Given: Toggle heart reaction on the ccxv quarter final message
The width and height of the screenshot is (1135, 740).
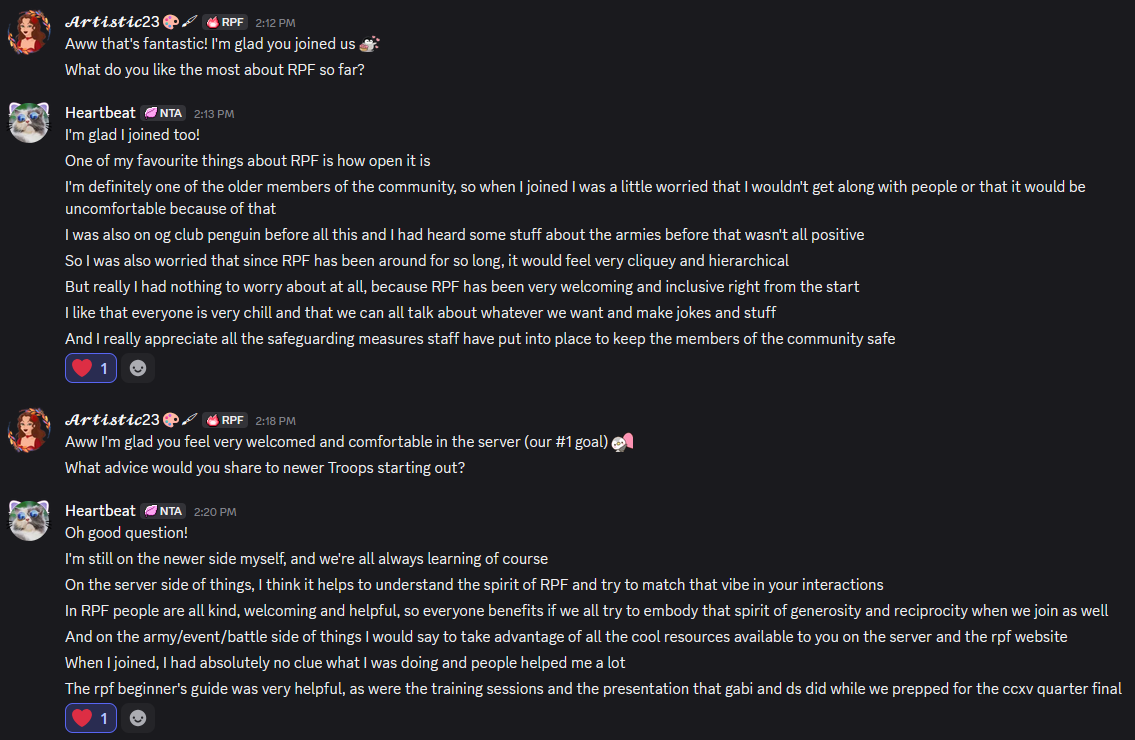Looking at the screenshot, I should [x=91, y=717].
